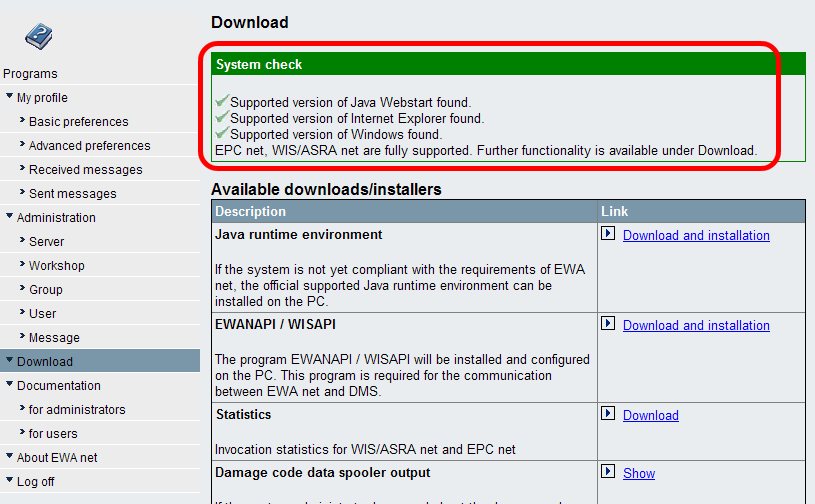Click arrow icon beside EWANAPI download link
The height and width of the screenshot is (504, 815).
coord(608,325)
